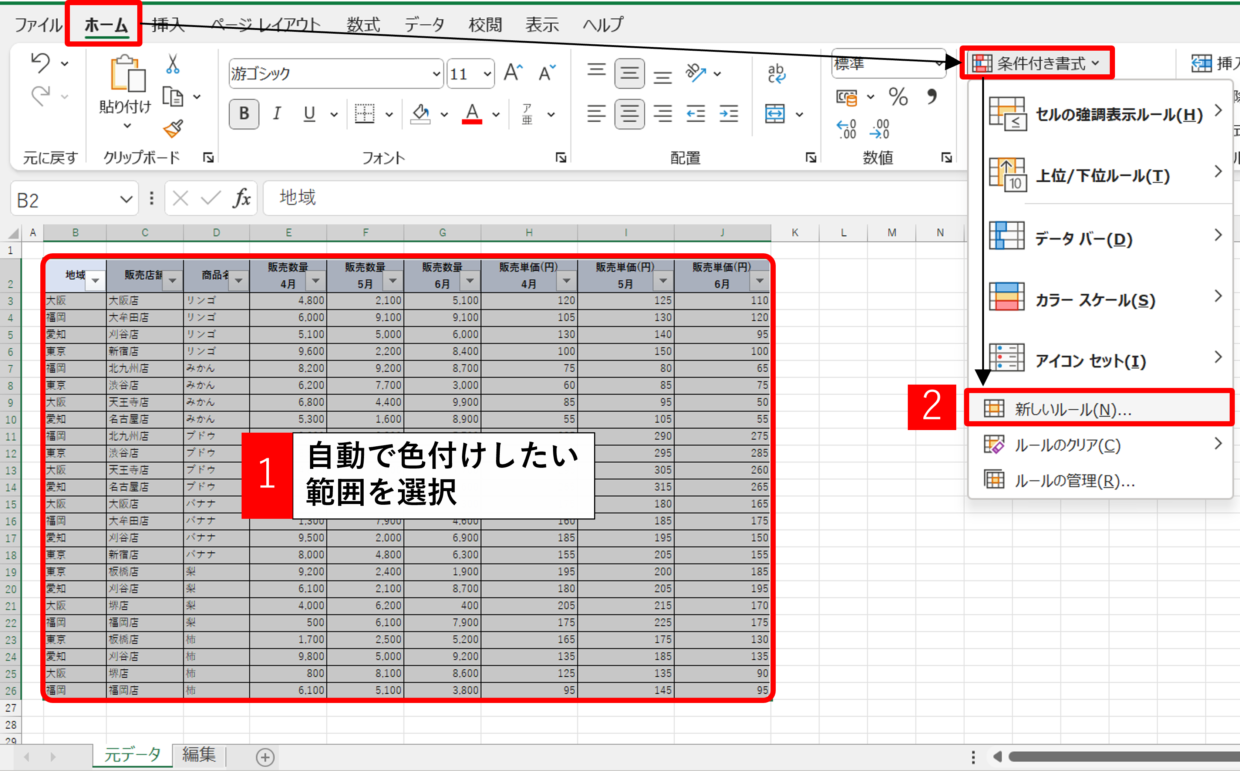The width and height of the screenshot is (1240, 771).
Task: Select the Format Painter brush icon
Action: click(172, 128)
